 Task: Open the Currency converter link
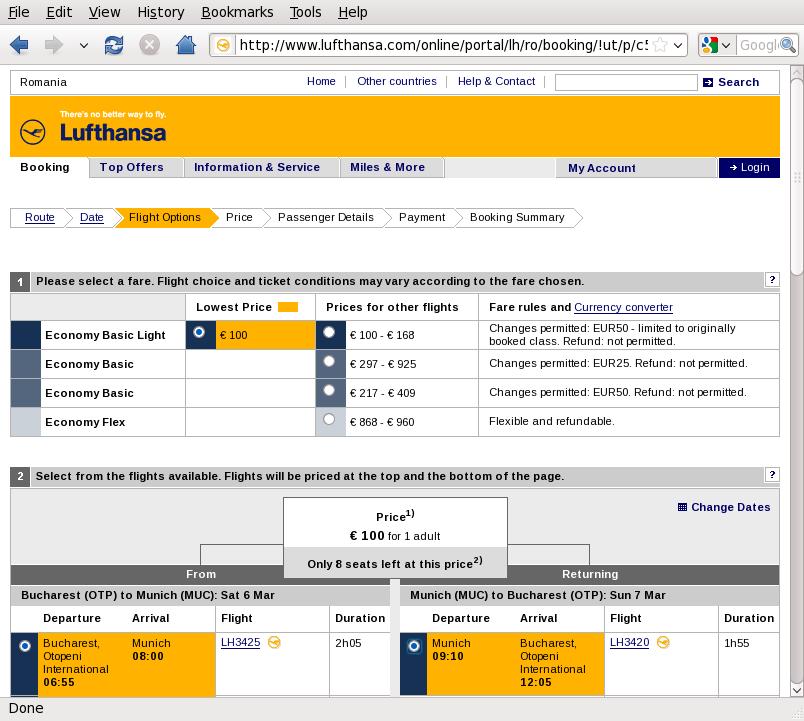point(623,307)
